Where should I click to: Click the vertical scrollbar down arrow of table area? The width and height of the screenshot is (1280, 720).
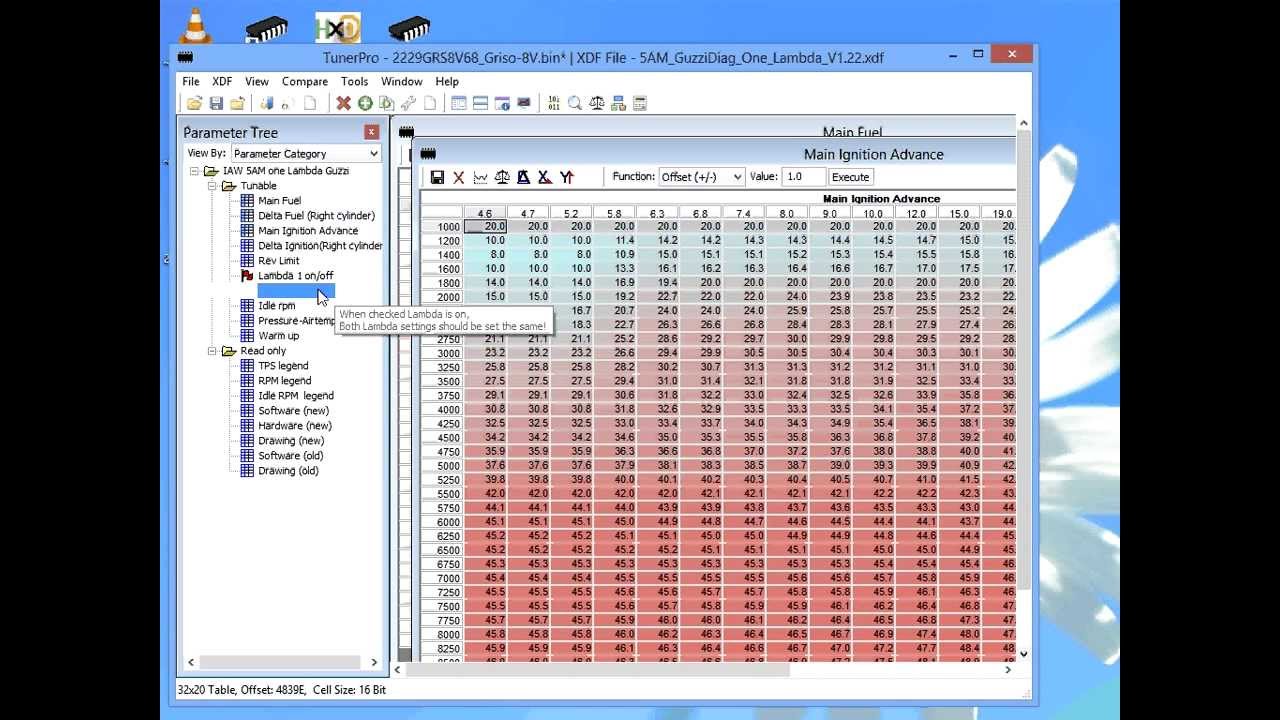coord(1023,654)
